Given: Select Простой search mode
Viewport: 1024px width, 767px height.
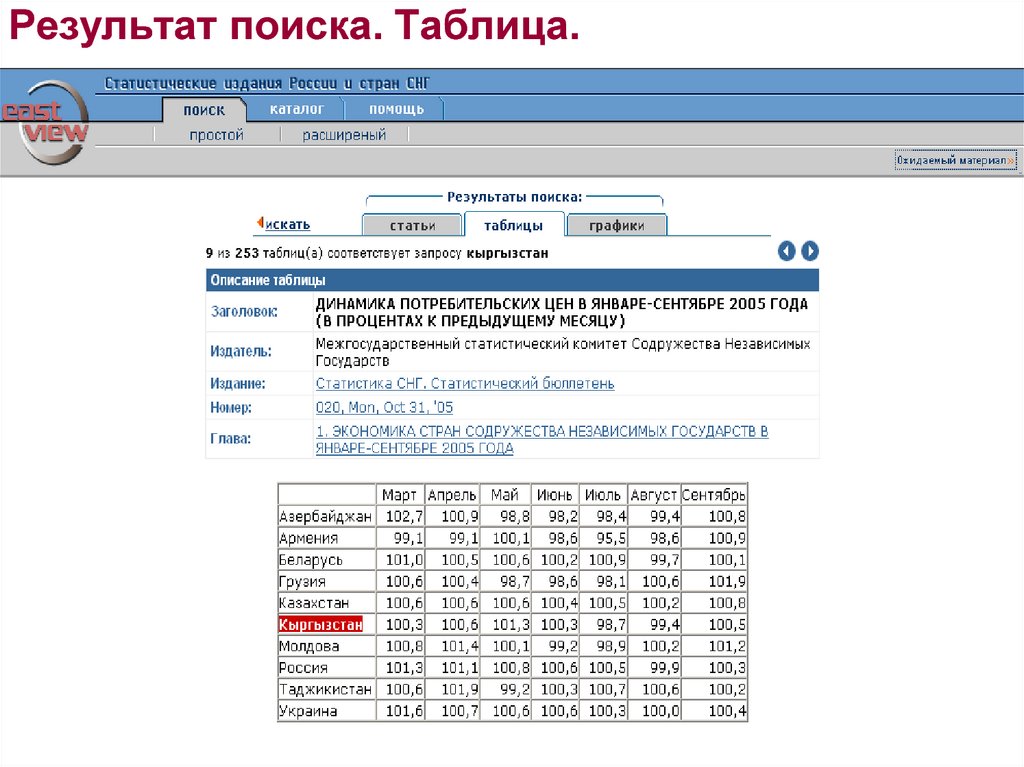Looking at the screenshot, I should tap(218, 134).
